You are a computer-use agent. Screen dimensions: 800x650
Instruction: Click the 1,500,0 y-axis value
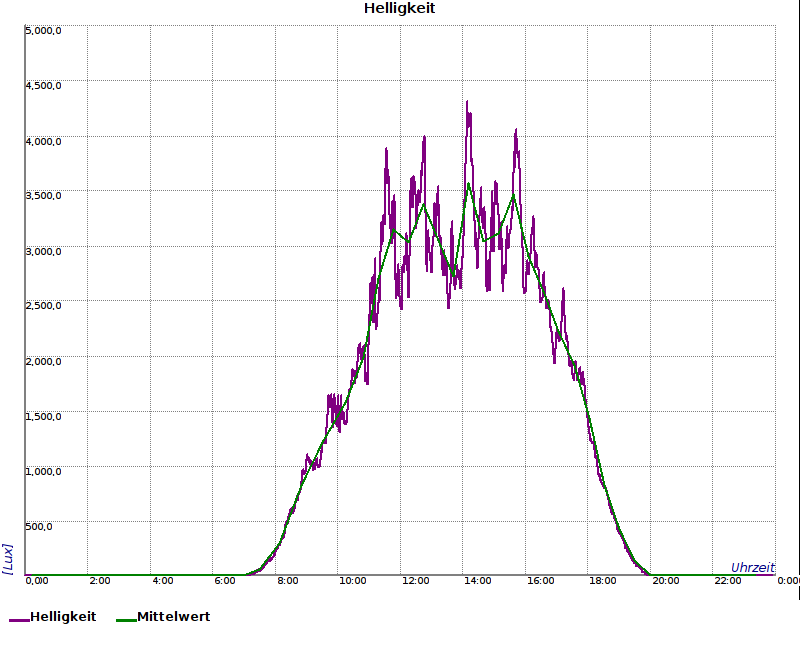pyautogui.click(x=43, y=416)
